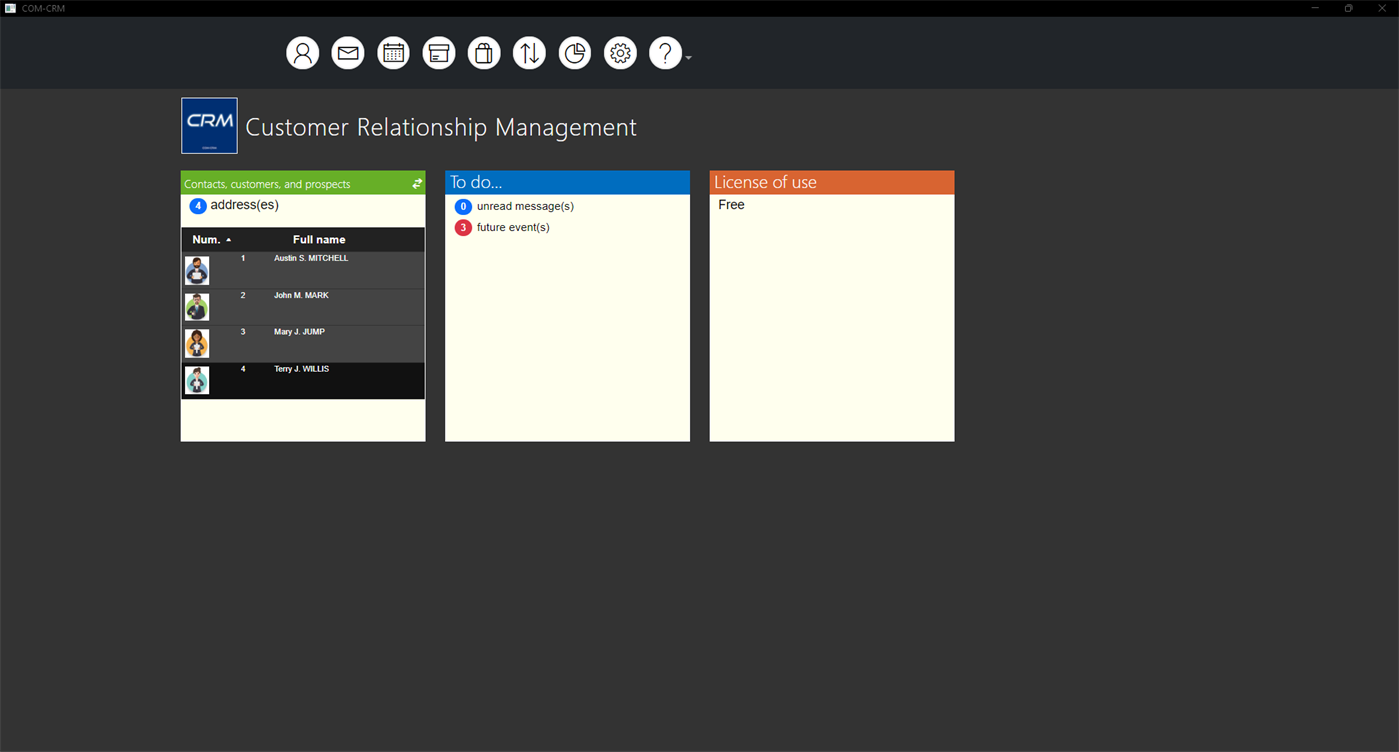1399x752 pixels.
Task: Click the blue badge showing 4 addresses
Action: (x=197, y=205)
